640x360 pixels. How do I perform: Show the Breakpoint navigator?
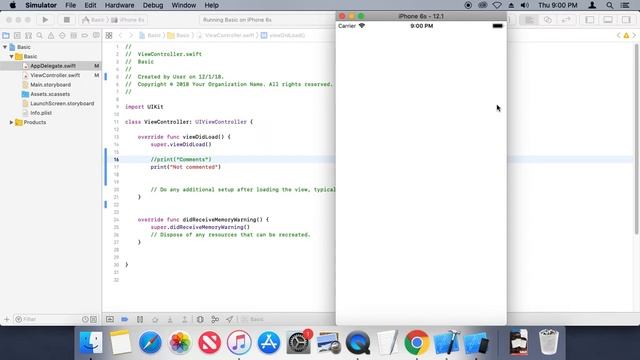pos(84,36)
